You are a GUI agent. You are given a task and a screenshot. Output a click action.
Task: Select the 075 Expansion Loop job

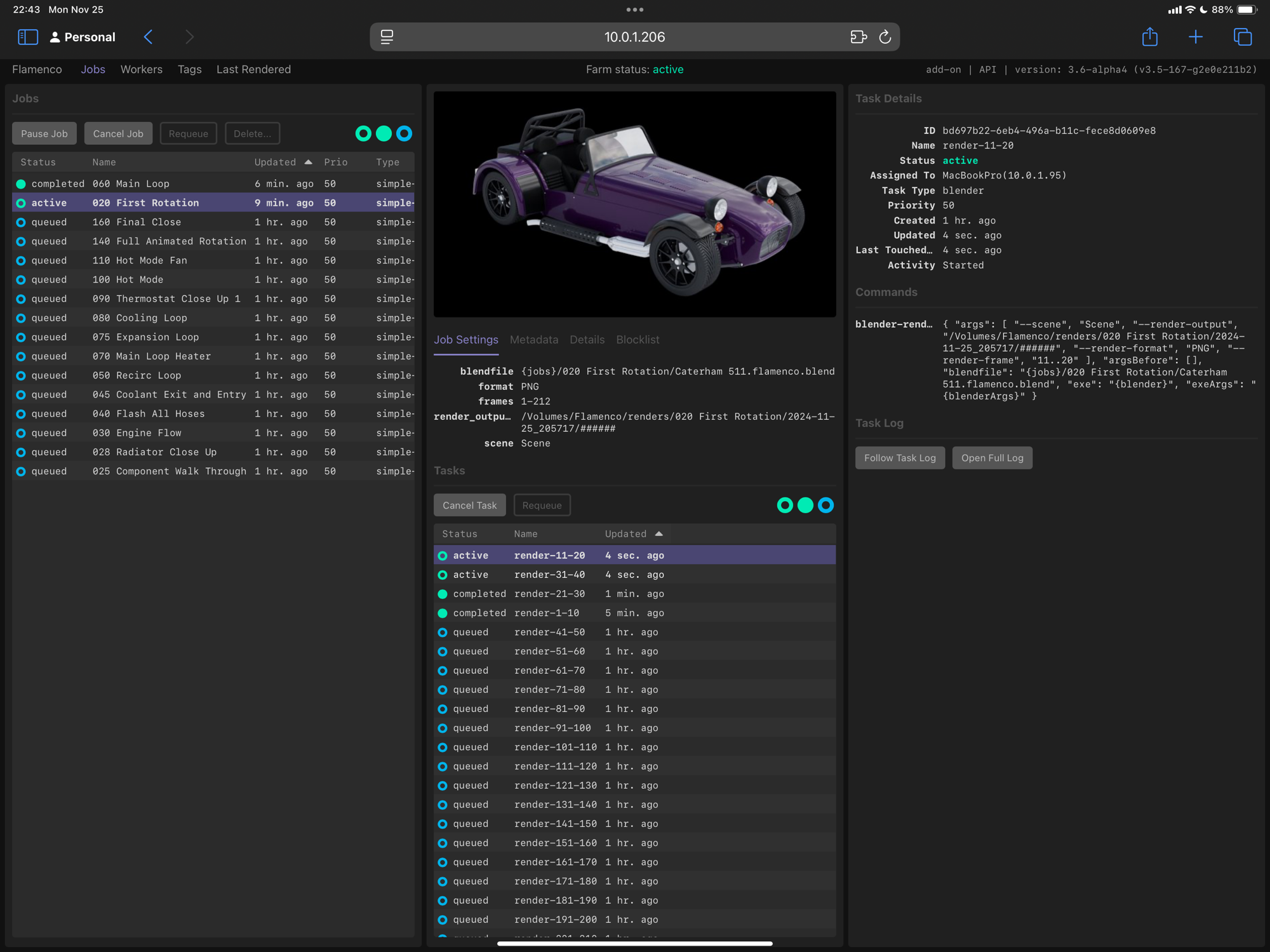tap(213, 337)
